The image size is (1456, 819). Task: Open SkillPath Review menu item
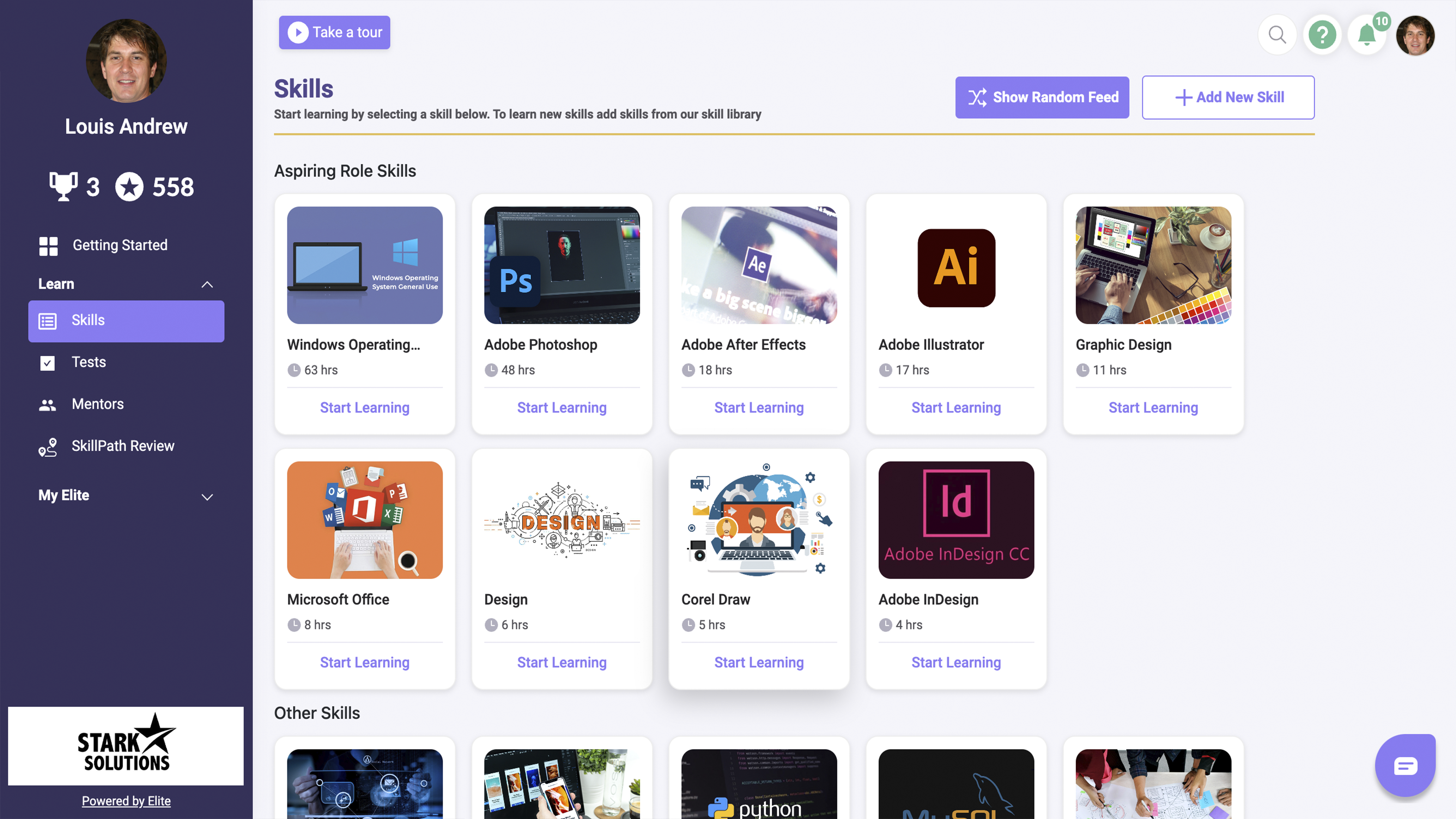point(123,446)
